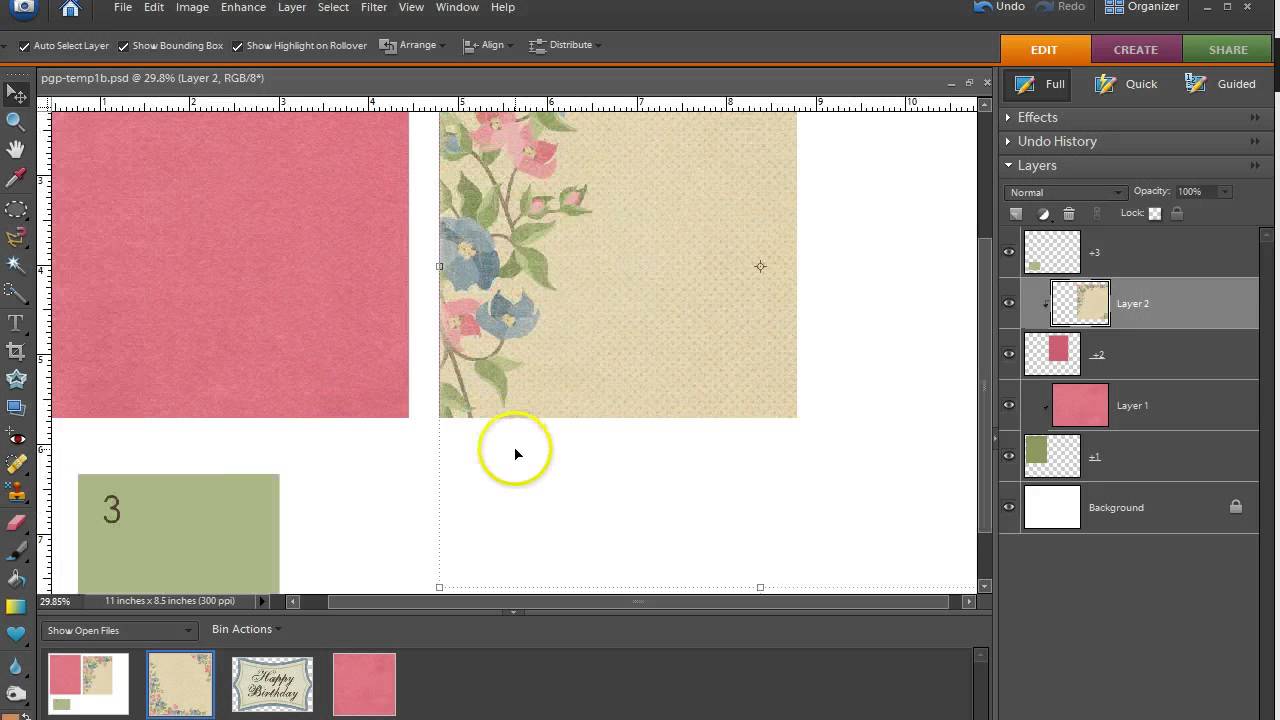Select the Crop tool
Viewport: 1280px width, 720px height.
16,351
